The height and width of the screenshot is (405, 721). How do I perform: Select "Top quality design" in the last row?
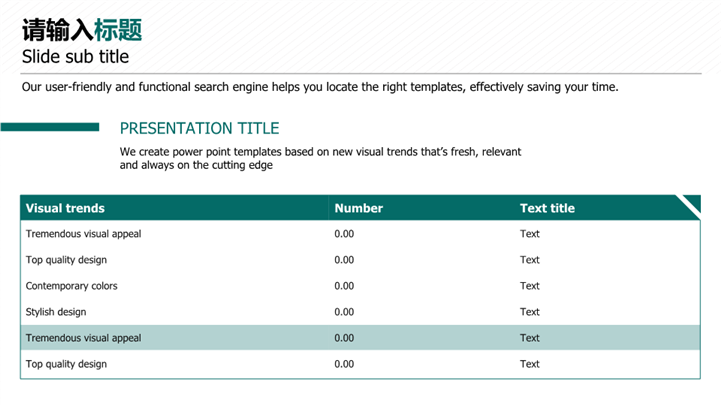tap(66, 364)
